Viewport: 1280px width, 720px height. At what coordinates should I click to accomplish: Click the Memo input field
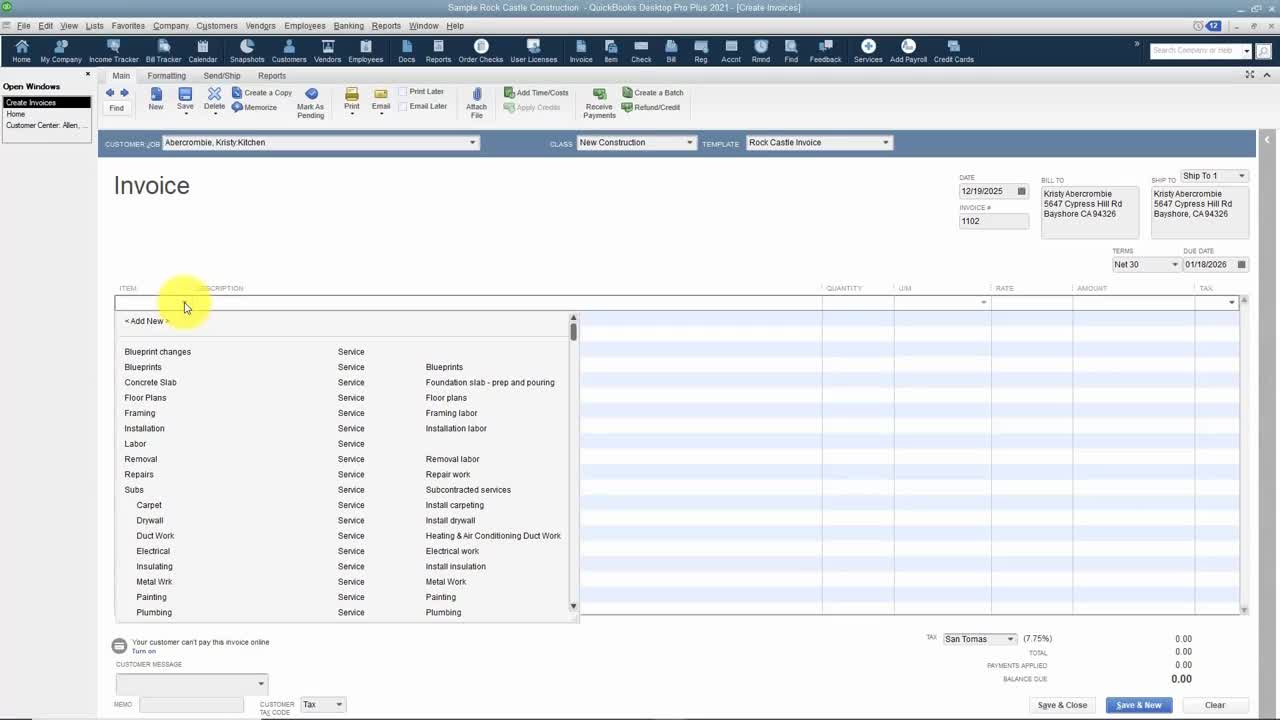[191, 705]
